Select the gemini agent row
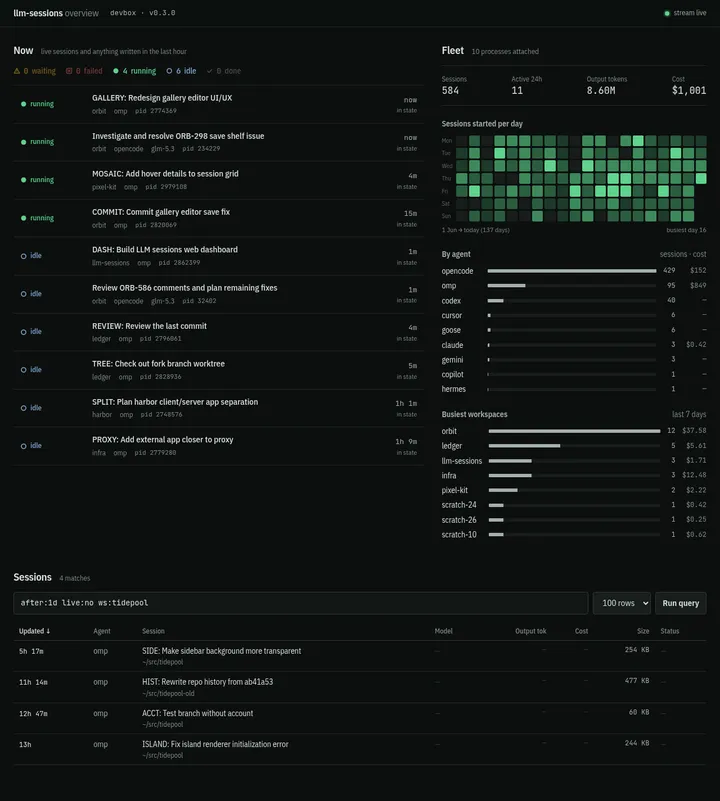The height and width of the screenshot is (801, 720). (574, 360)
